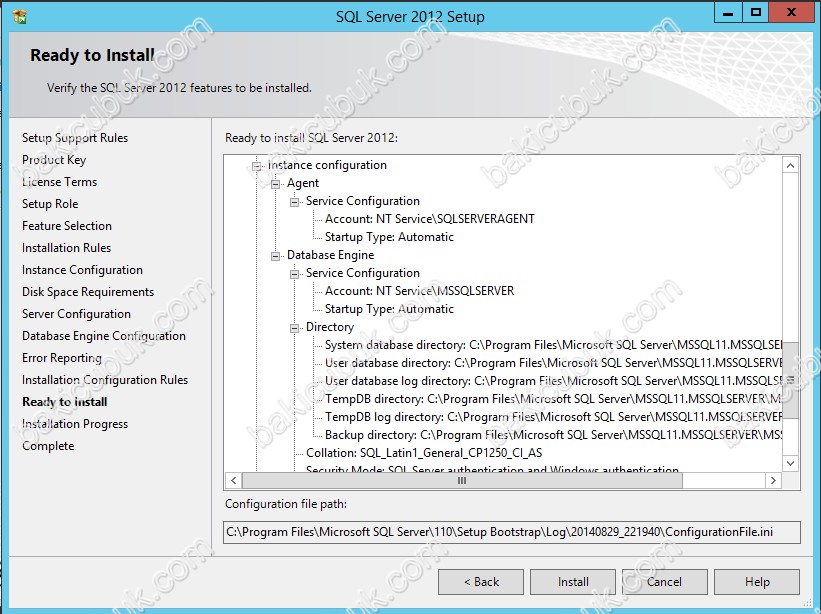Viewport: 821px width, 614px height.
Task: Select the Collation SQL_Latin1_General row
Action: (424, 453)
